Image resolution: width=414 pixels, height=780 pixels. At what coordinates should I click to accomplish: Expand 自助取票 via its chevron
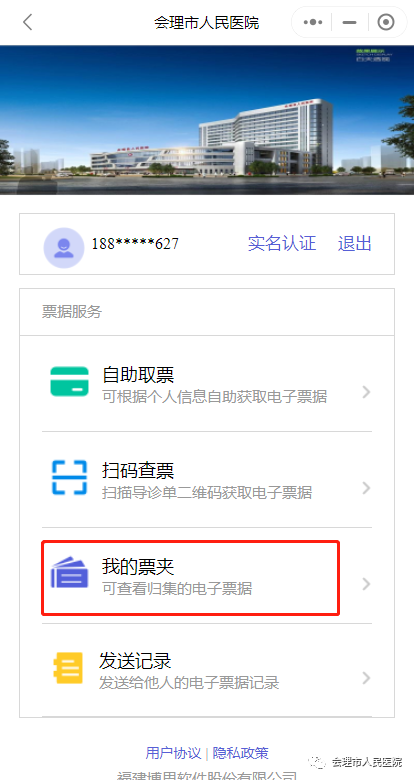click(x=367, y=392)
